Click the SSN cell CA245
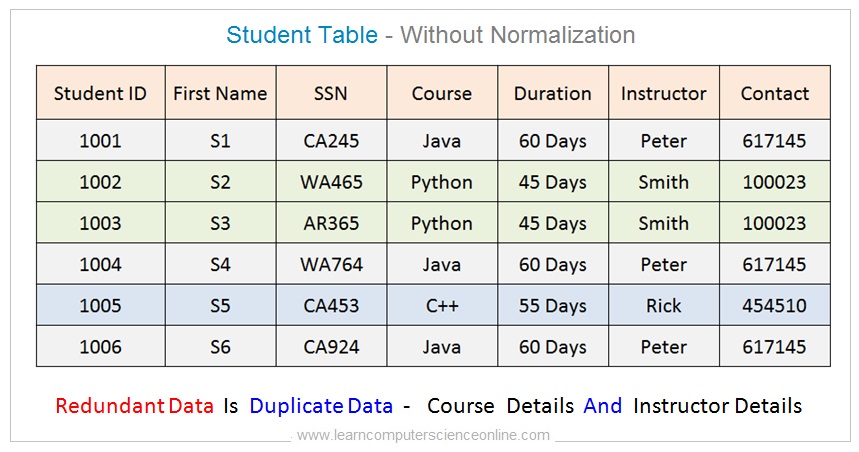The height and width of the screenshot is (452, 859). [332, 141]
